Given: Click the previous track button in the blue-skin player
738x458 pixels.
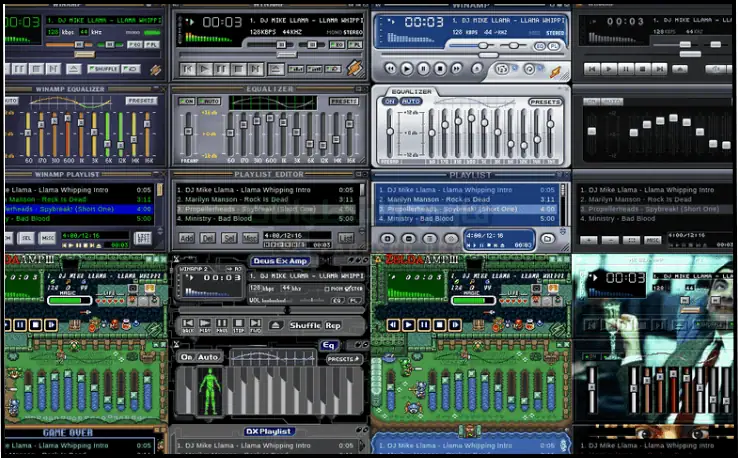Looking at the screenshot, I should click(x=390, y=68).
